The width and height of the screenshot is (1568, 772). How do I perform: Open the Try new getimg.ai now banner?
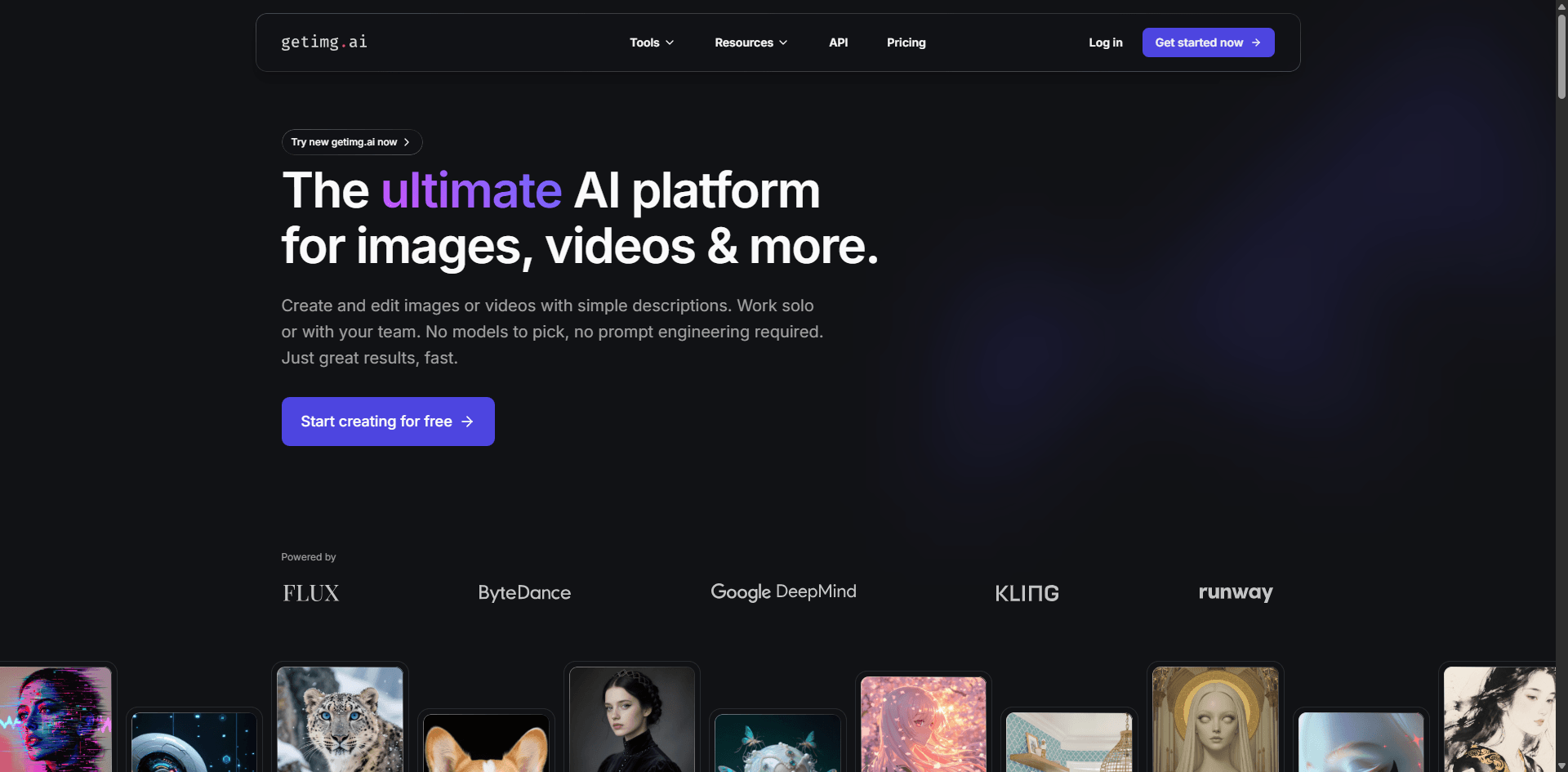(351, 142)
